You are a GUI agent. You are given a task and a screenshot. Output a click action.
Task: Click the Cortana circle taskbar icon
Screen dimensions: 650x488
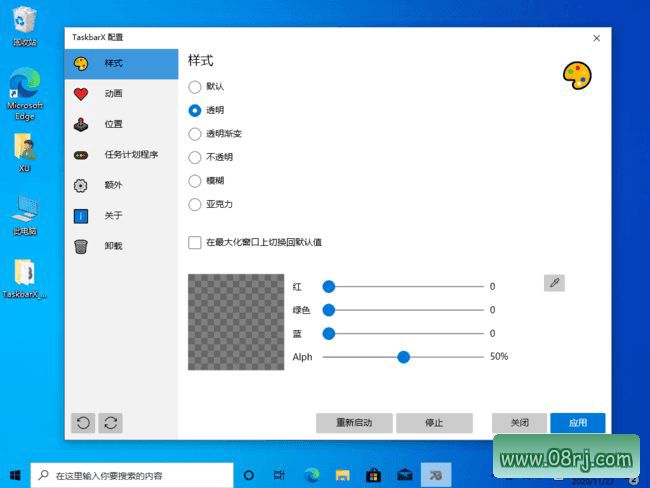(x=249, y=475)
